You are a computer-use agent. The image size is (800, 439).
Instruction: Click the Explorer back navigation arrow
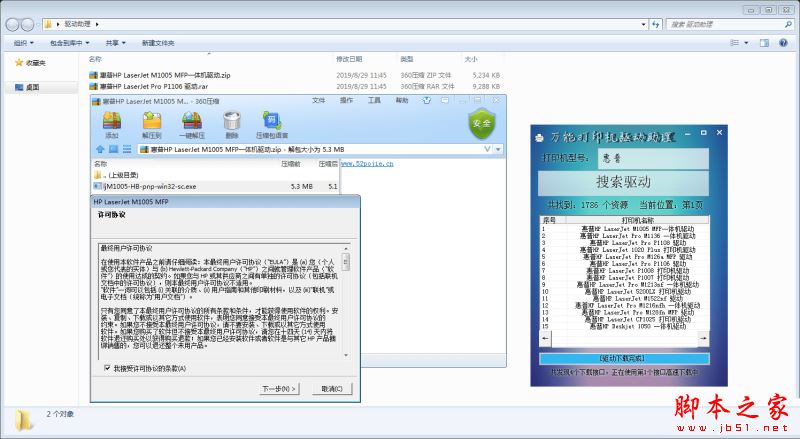19,24
